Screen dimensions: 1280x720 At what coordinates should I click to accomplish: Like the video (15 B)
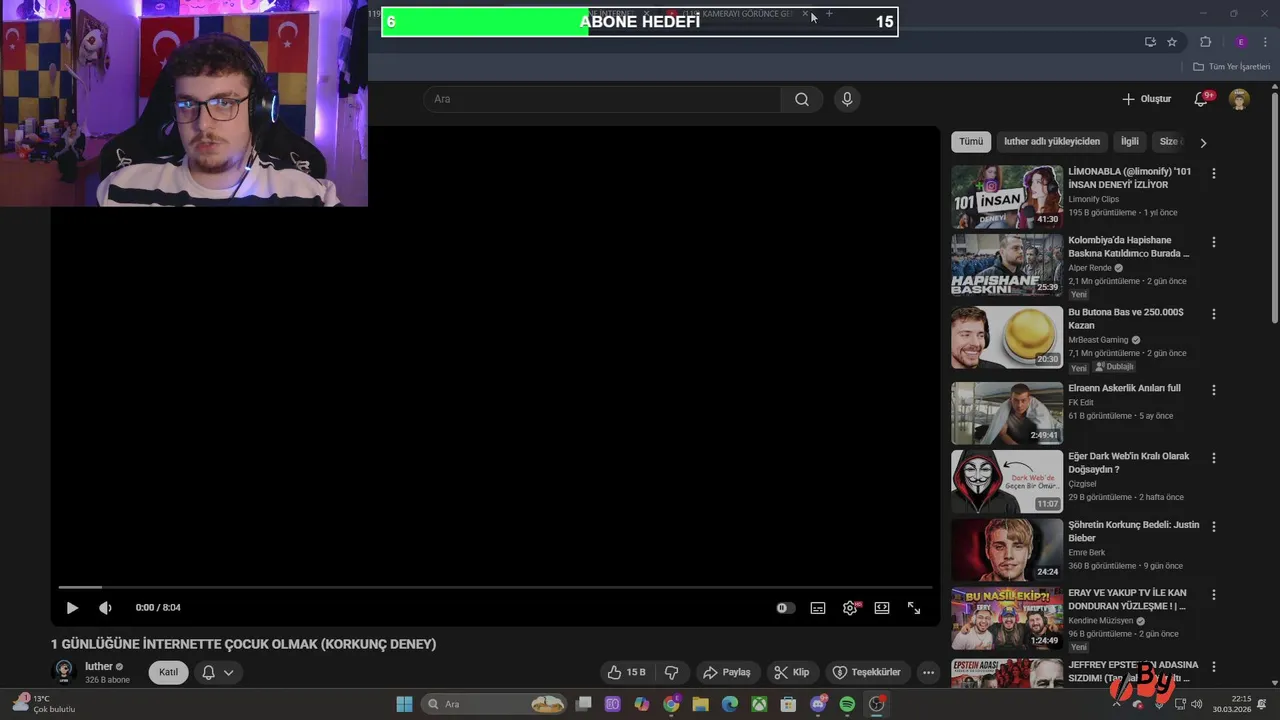pos(627,672)
